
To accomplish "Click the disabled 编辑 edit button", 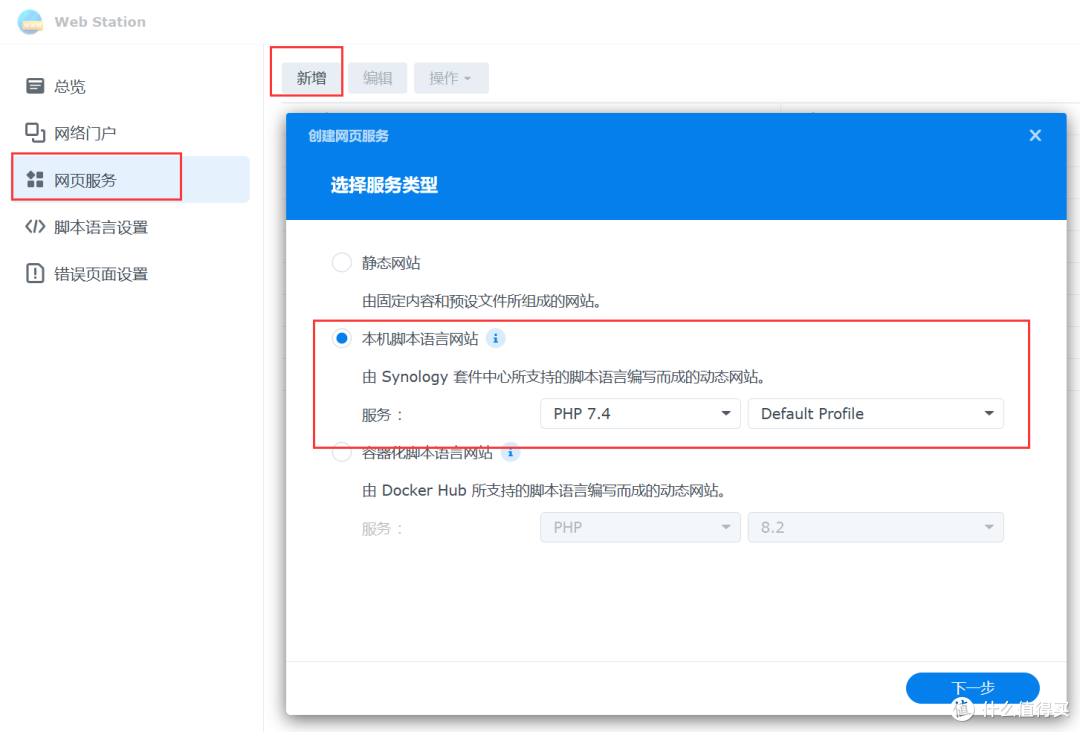I will click(x=377, y=77).
